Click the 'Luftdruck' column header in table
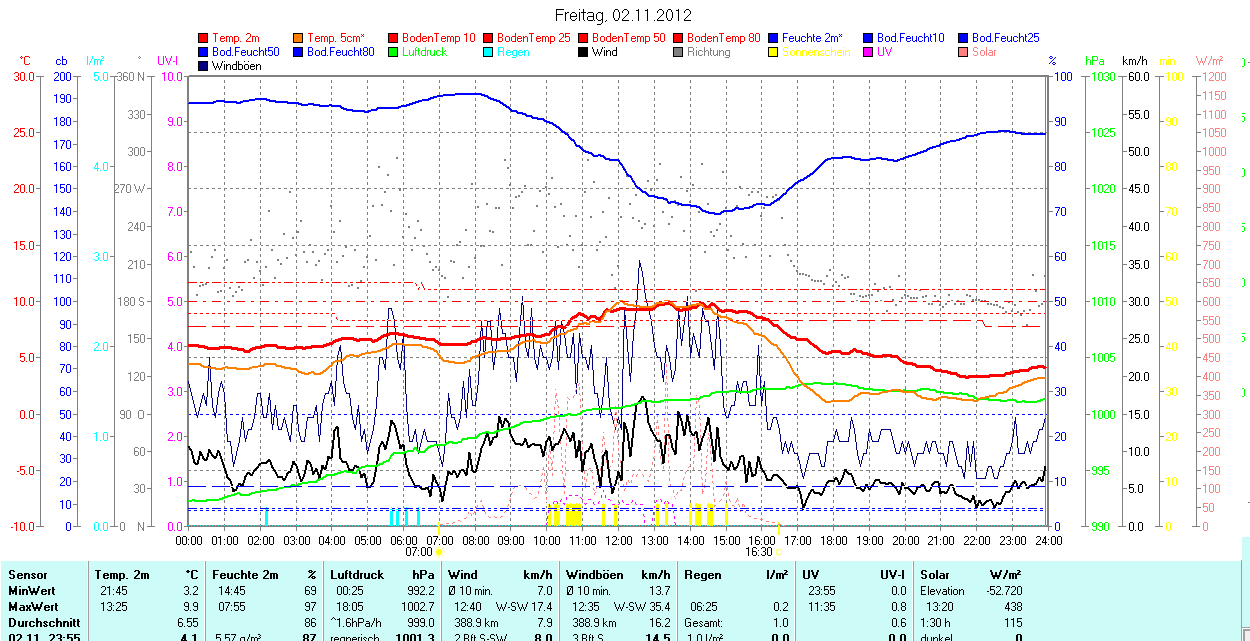The height and width of the screenshot is (641, 1250). 357,575
